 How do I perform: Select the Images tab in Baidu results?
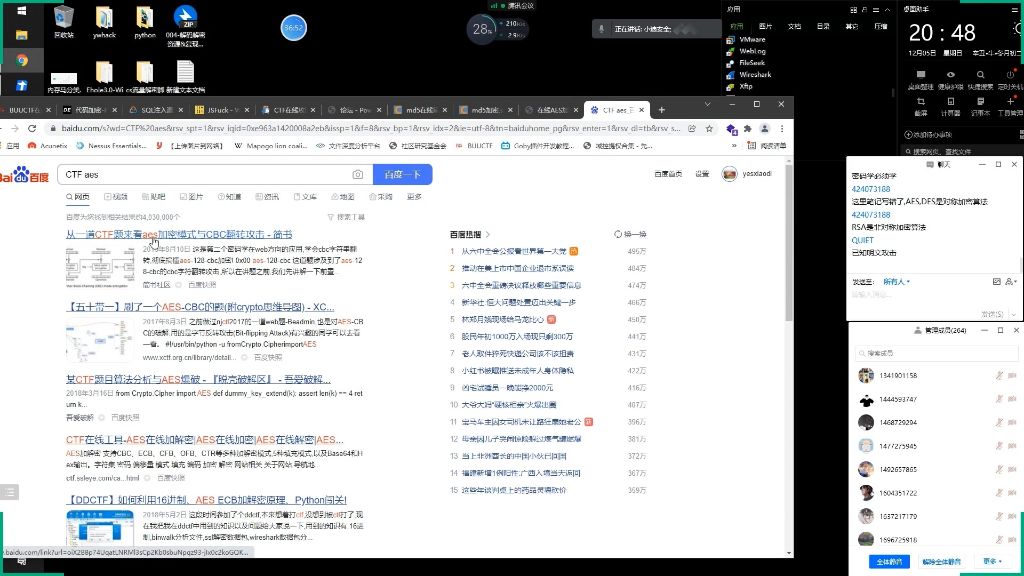point(191,197)
